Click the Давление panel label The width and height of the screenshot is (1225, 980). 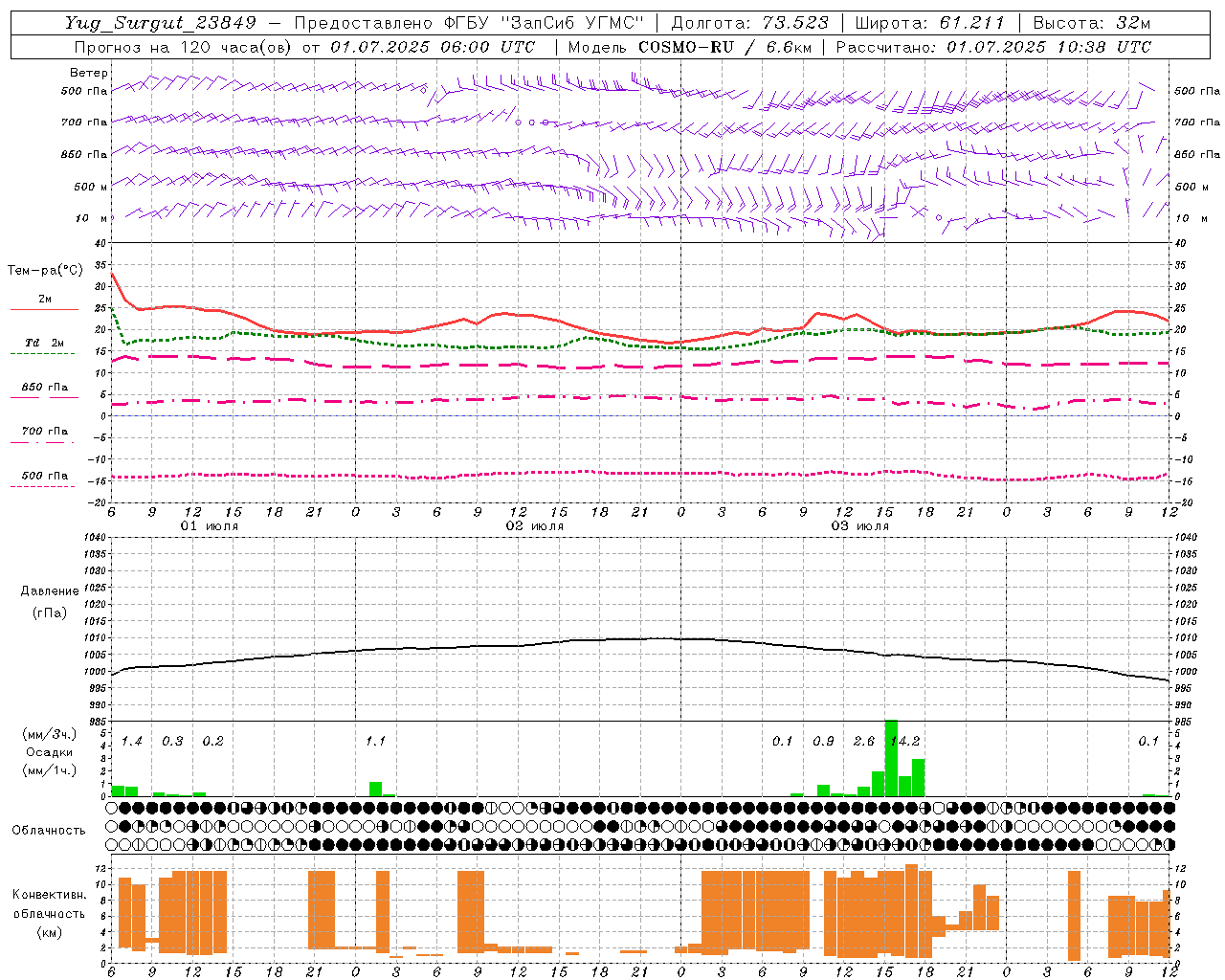(50, 591)
